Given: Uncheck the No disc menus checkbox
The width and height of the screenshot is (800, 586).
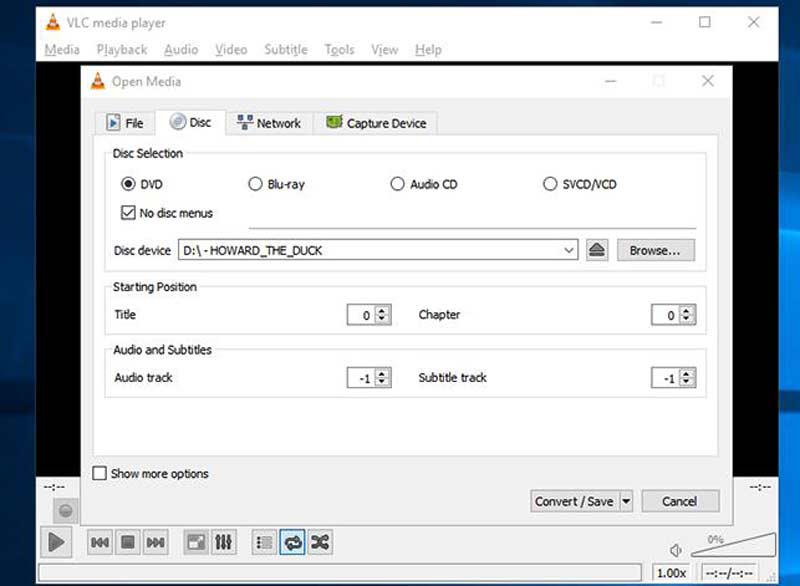Looking at the screenshot, I should [128, 212].
